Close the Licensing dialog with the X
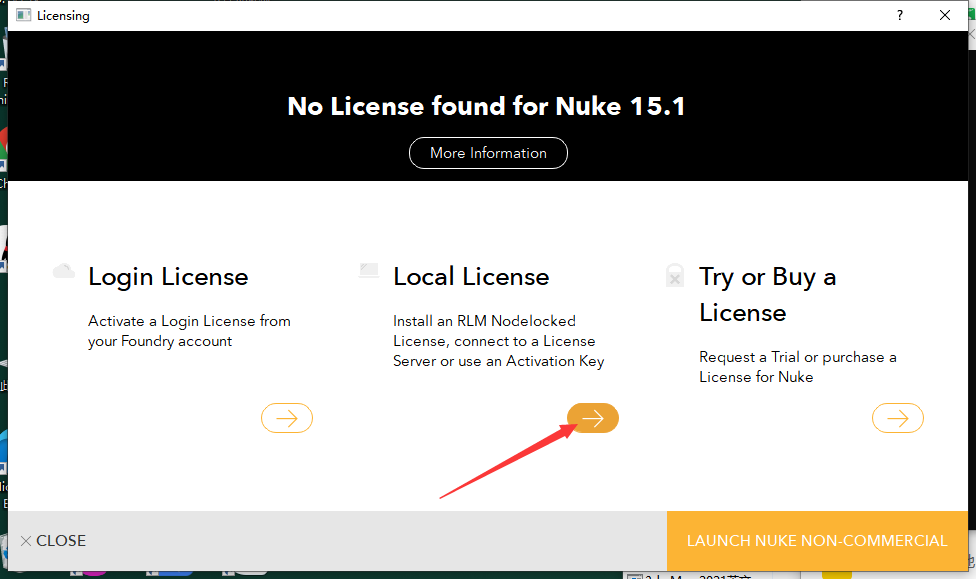 (944, 15)
